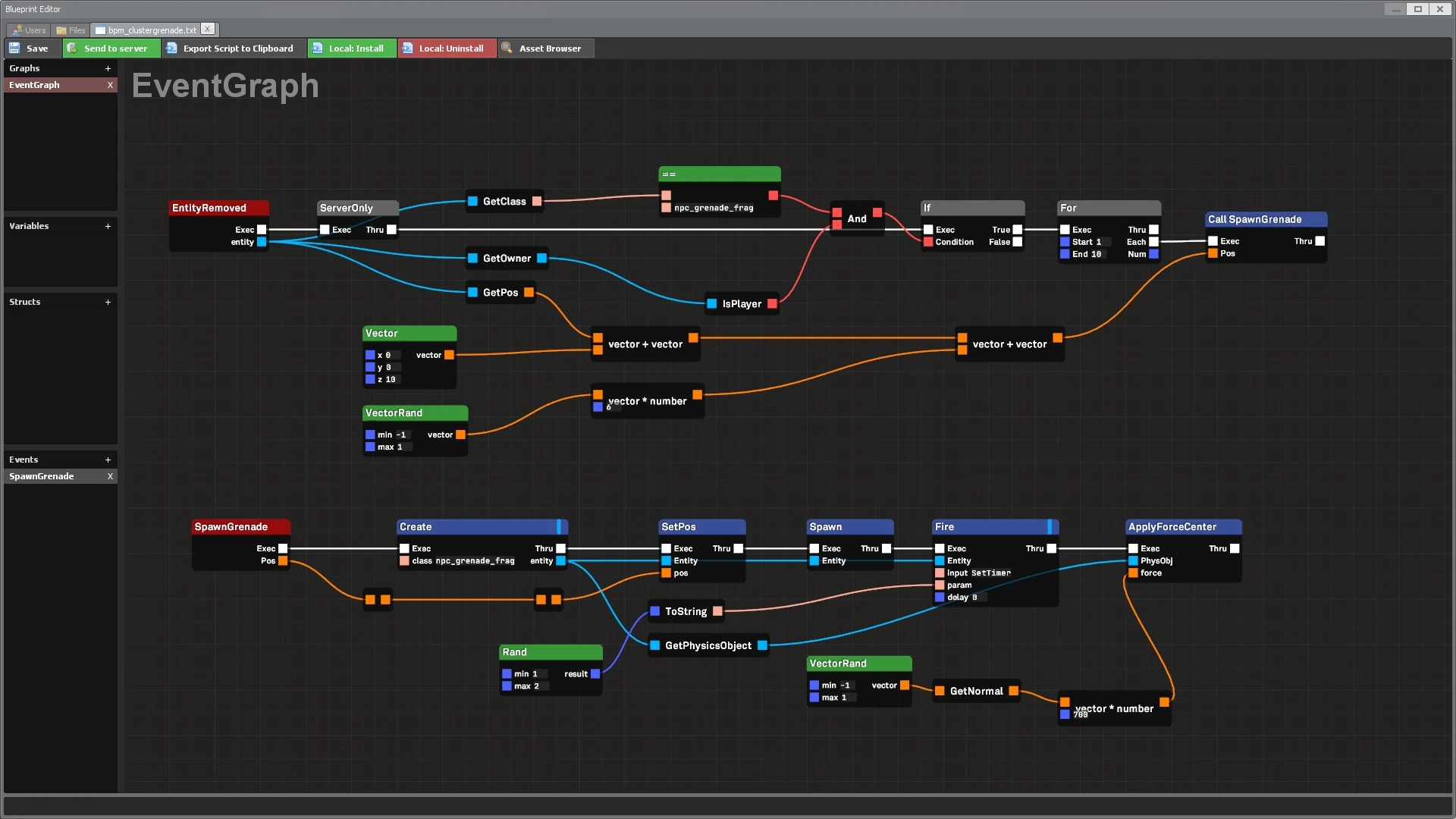Close the bpm_clustergrenade.txt tab

(208, 30)
